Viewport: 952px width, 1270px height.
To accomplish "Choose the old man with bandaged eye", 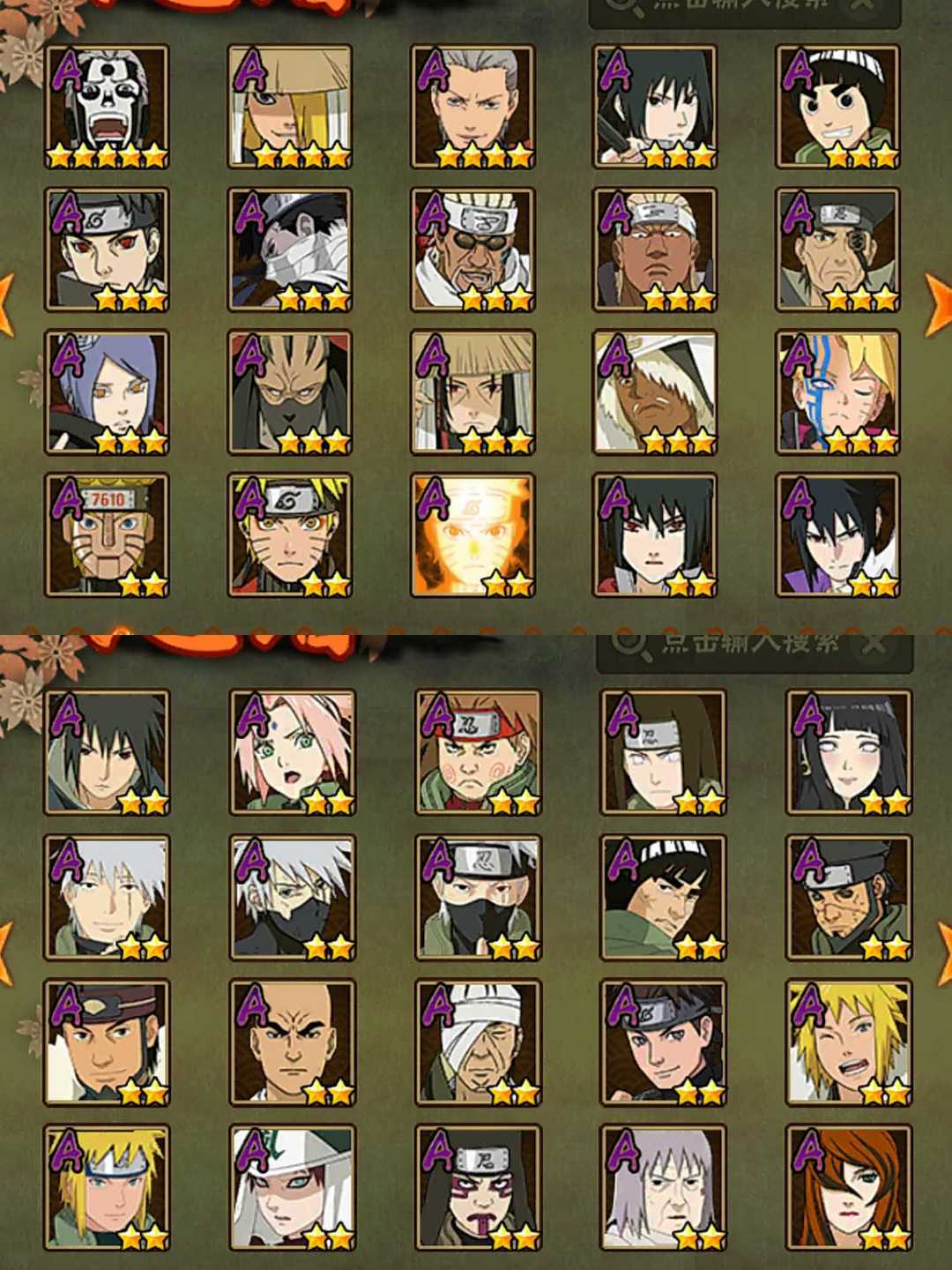I will click(479, 1042).
